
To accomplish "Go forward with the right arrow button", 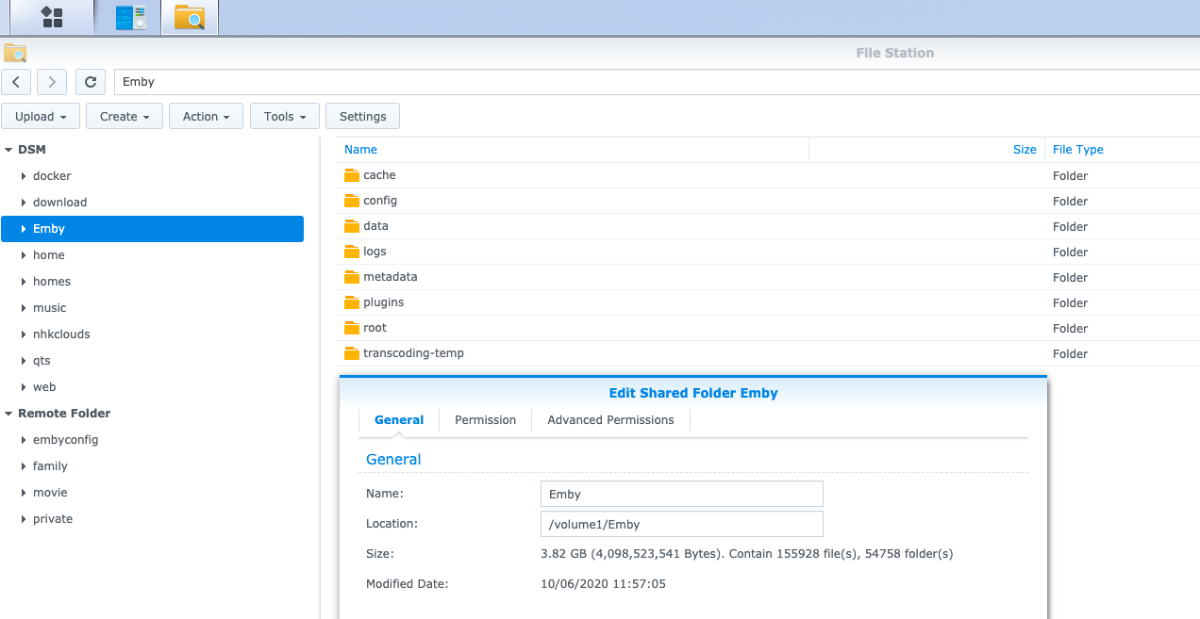I will [x=52, y=82].
